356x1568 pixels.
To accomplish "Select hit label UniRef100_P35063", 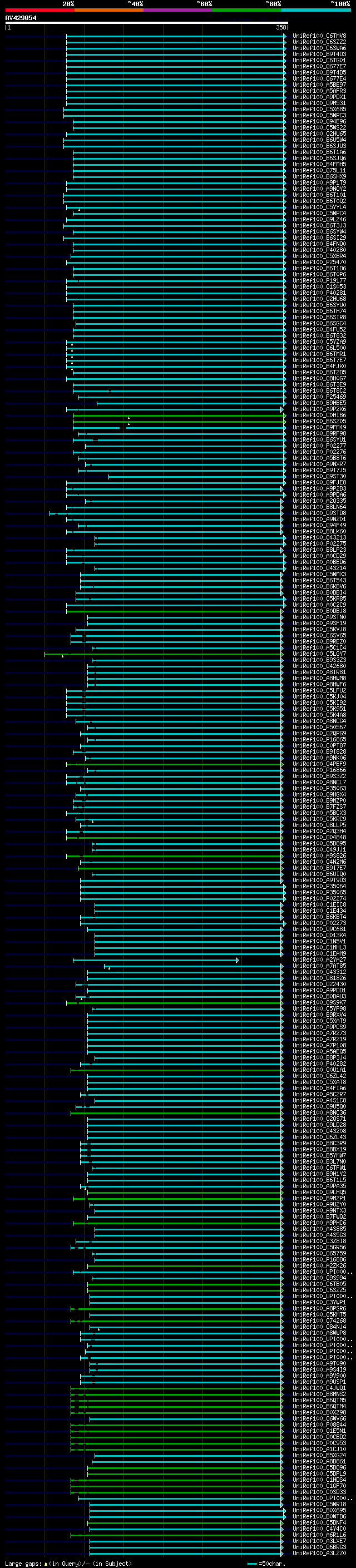I will point(319,788).
